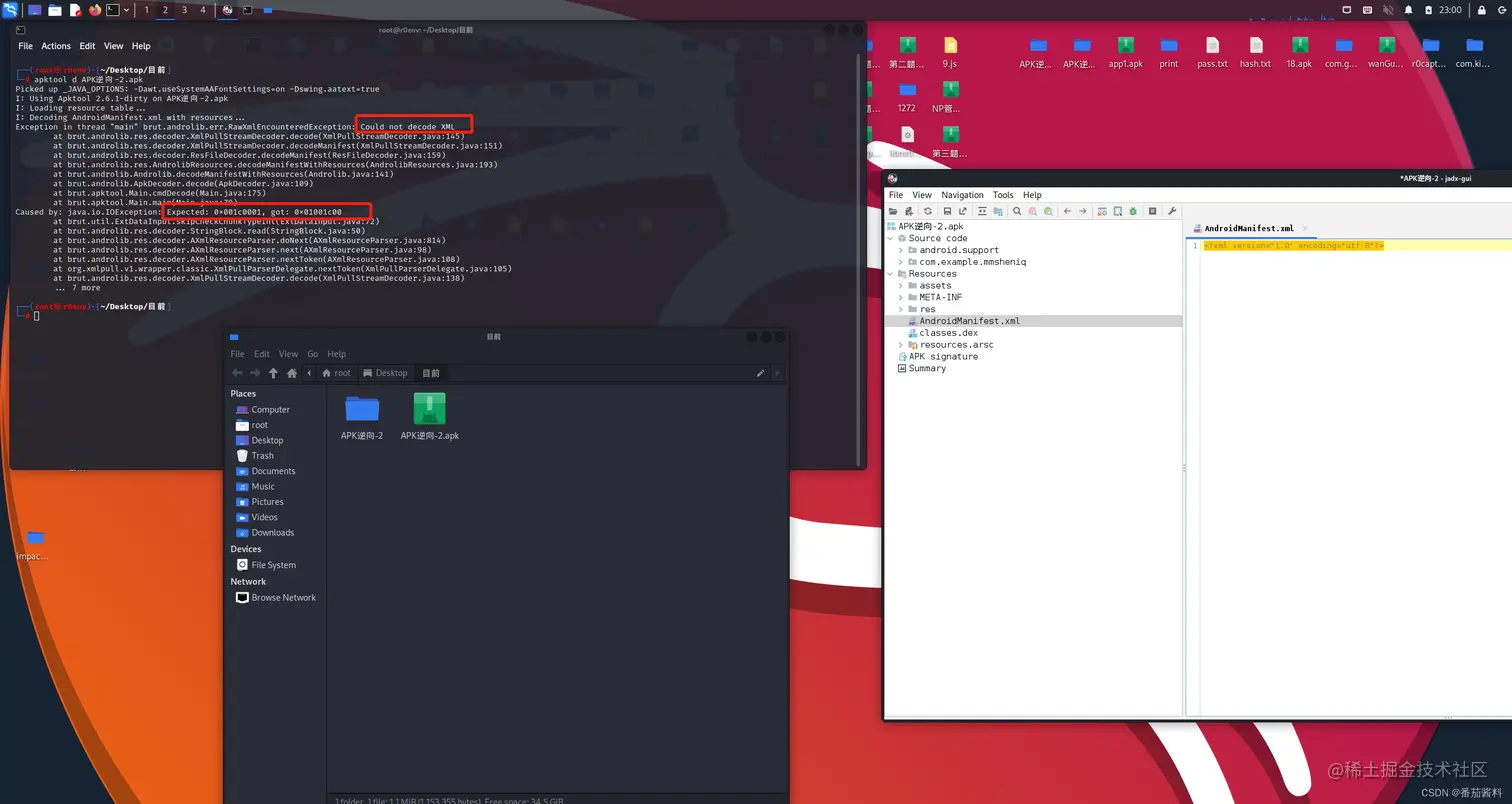Viewport: 1512px width, 804px height.
Task: Open jadx-gui Tools menu
Action: click(1003, 195)
